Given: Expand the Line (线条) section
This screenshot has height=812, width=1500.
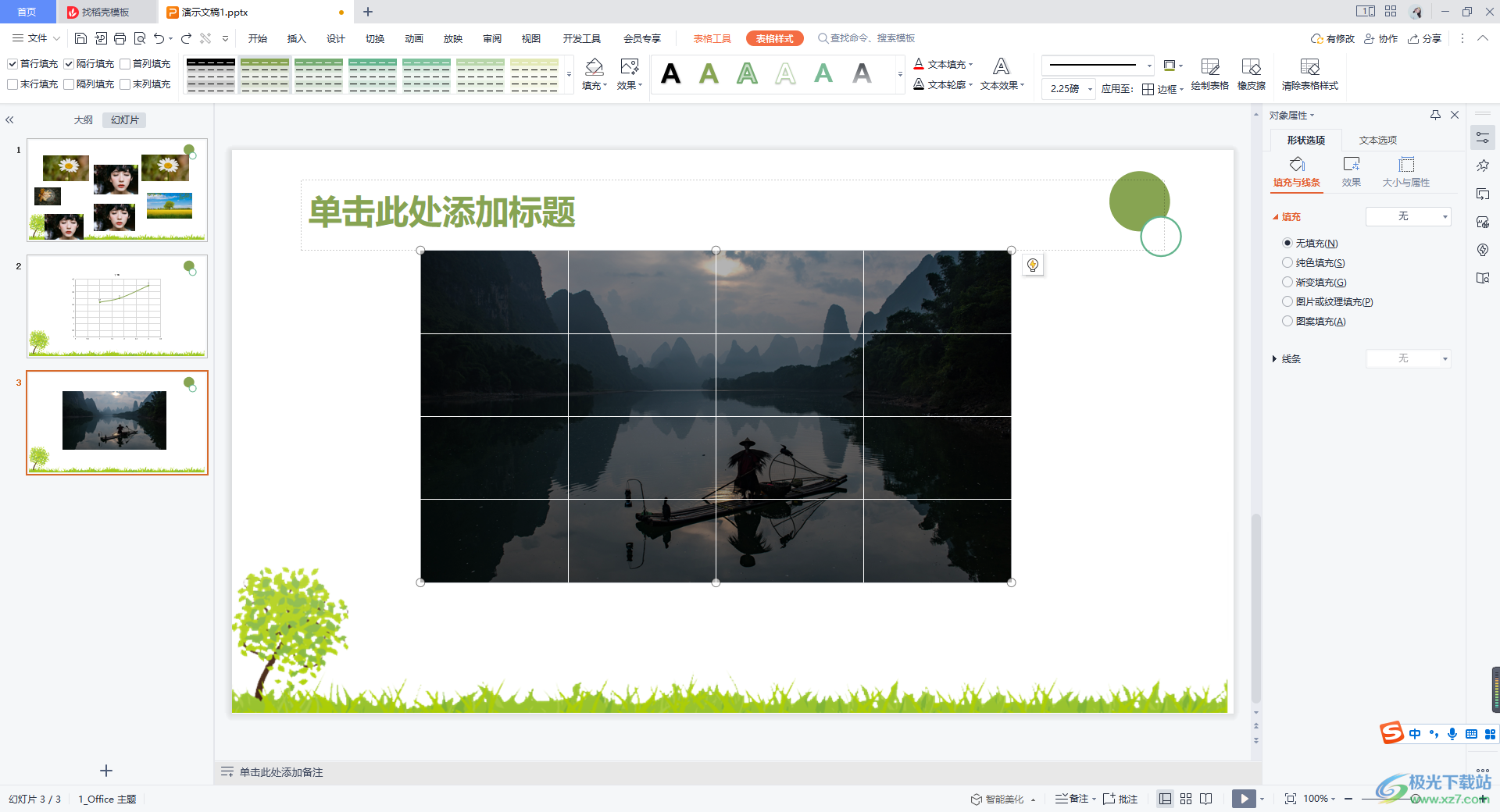Looking at the screenshot, I should (1275, 359).
